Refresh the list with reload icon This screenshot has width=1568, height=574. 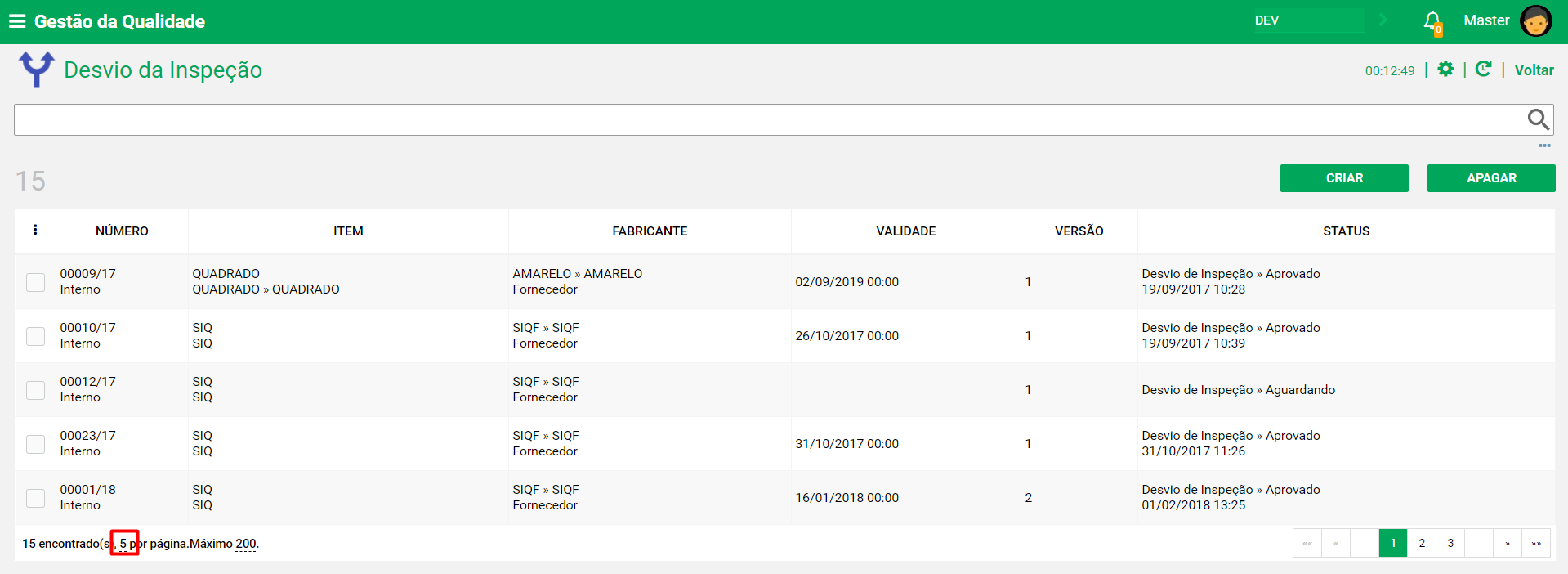[1484, 70]
